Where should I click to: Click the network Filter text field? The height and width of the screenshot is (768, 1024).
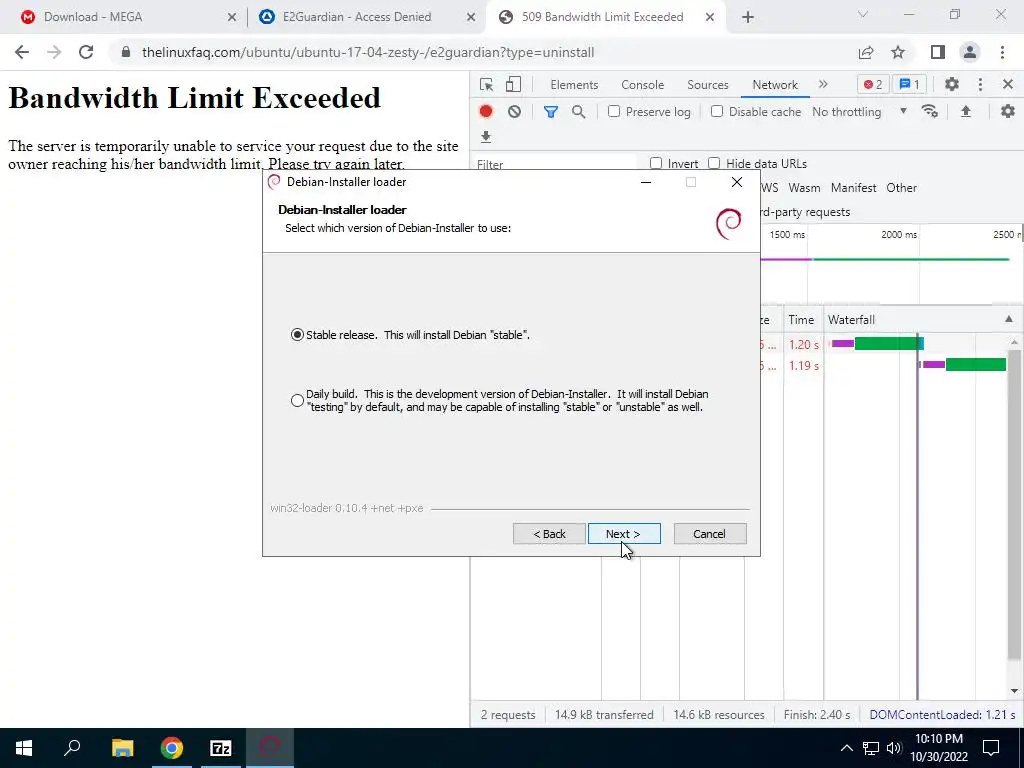pyautogui.click(x=554, y=164)
